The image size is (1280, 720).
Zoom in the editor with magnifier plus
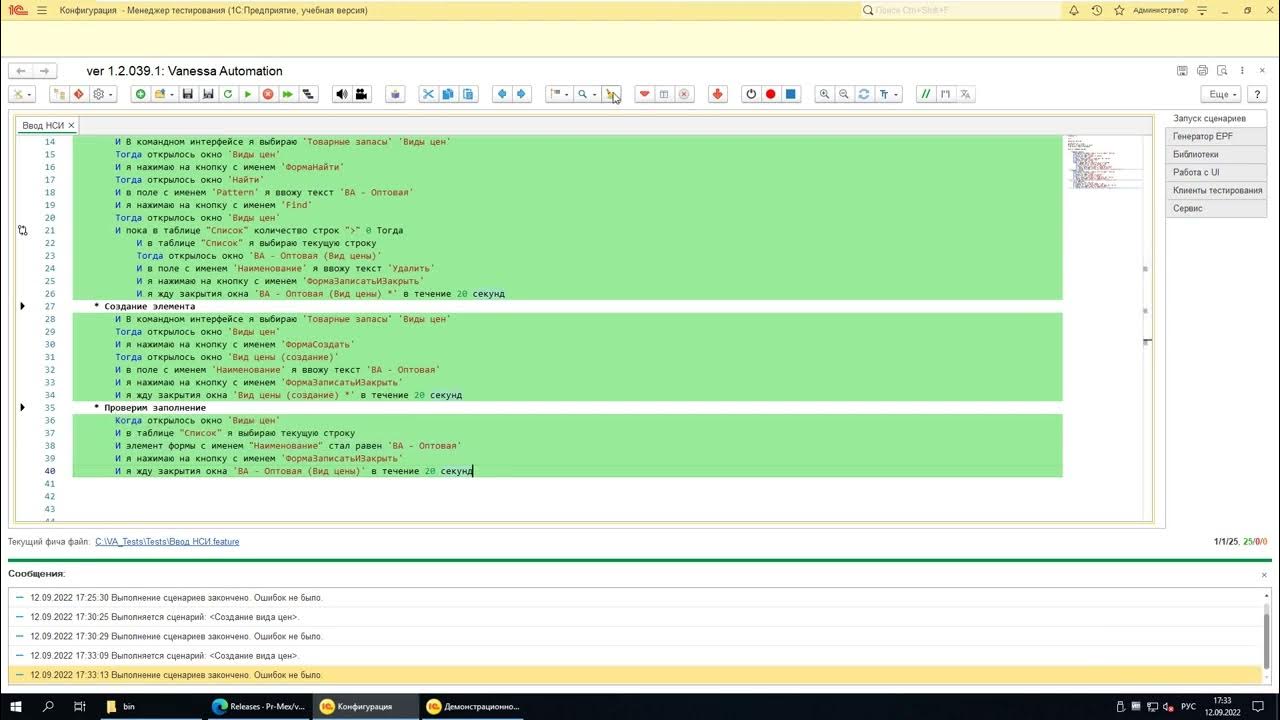(825, 94)
